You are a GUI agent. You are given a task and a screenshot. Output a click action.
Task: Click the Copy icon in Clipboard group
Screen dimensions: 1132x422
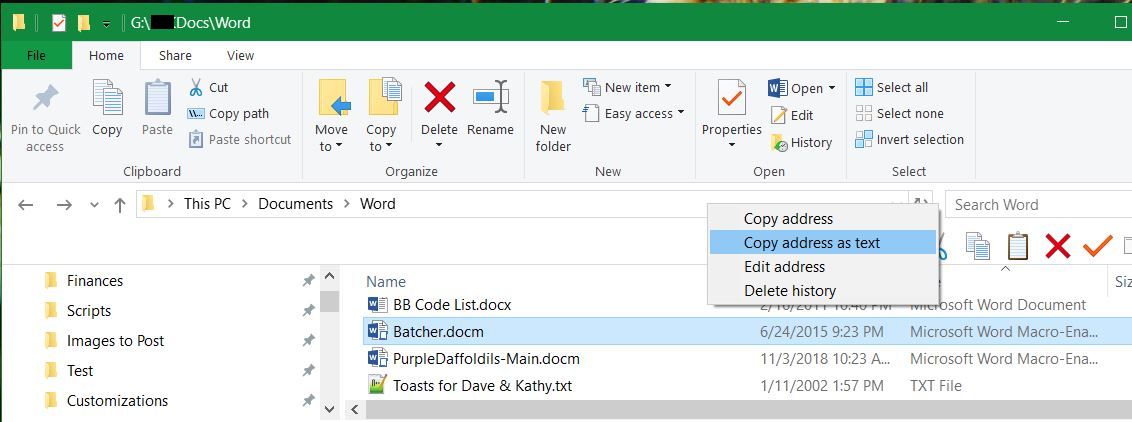pos(107,100)
